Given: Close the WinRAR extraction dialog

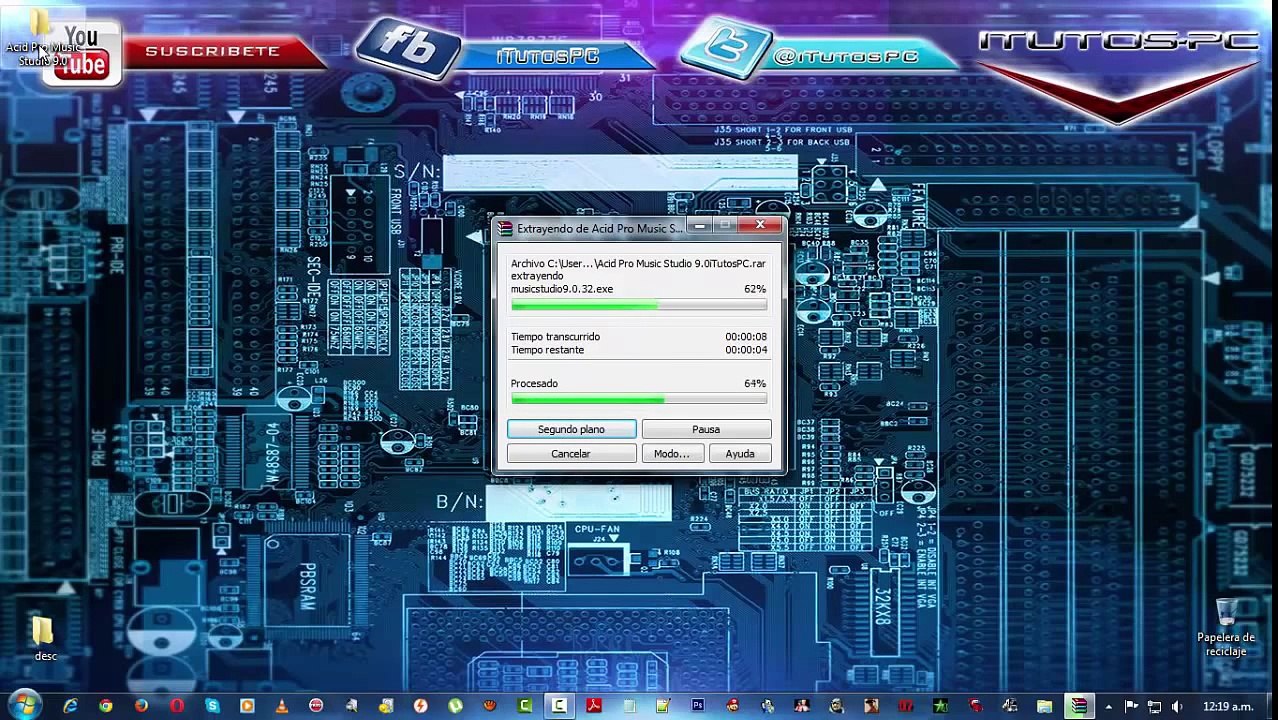Looking at the screenshot, I should [760, 226].
